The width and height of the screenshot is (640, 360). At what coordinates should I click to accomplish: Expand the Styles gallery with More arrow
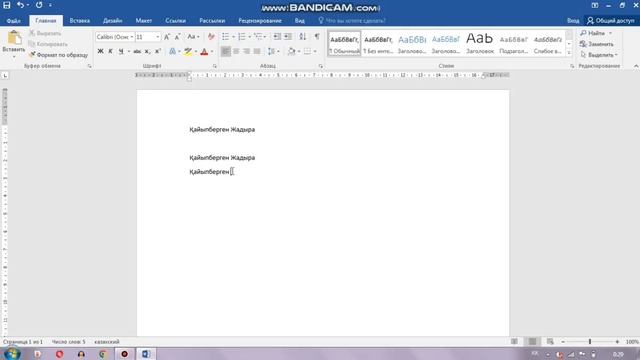click(x=569, y=53)
